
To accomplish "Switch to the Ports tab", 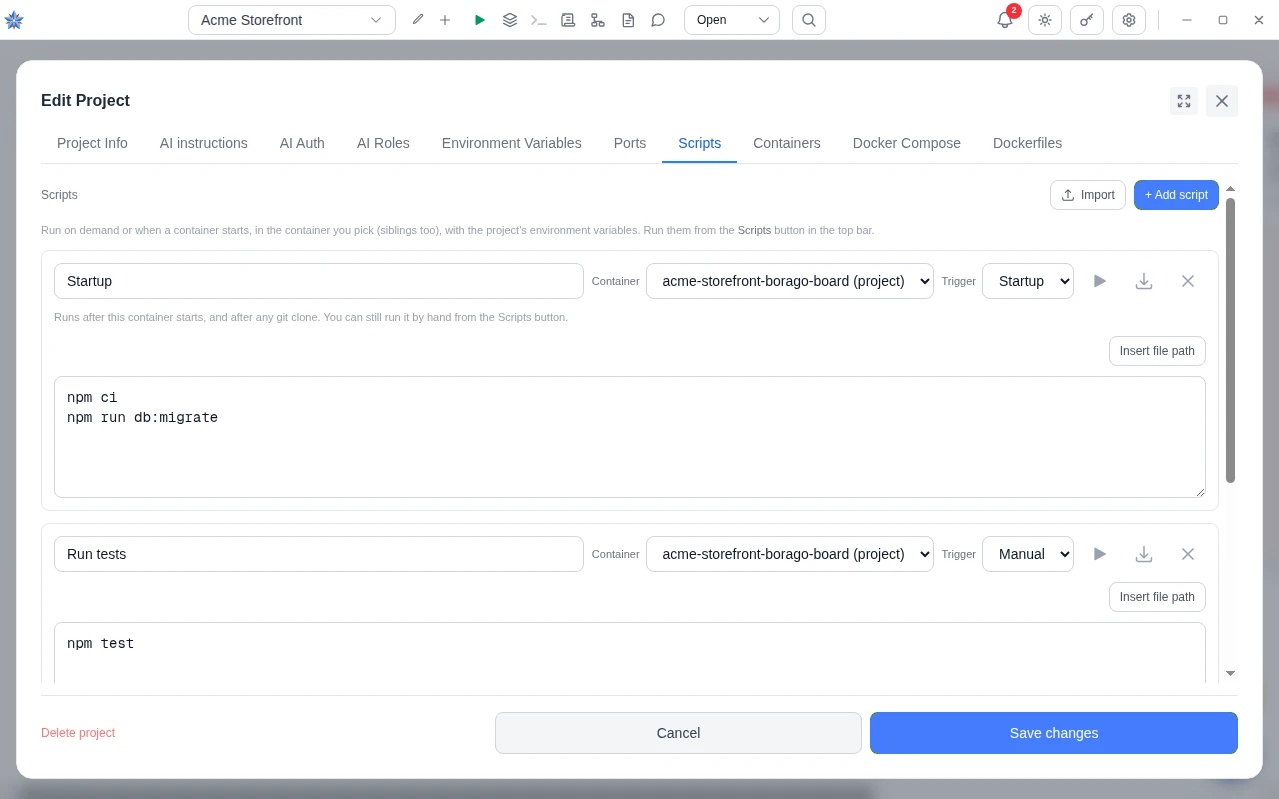I will (630, 143).
